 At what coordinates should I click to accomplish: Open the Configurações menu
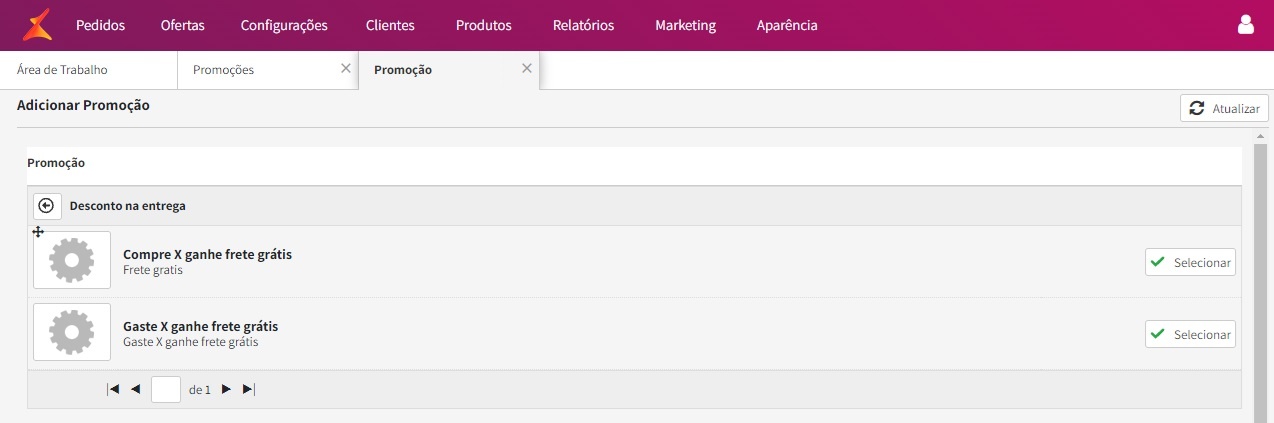click(x=284, y=25)
